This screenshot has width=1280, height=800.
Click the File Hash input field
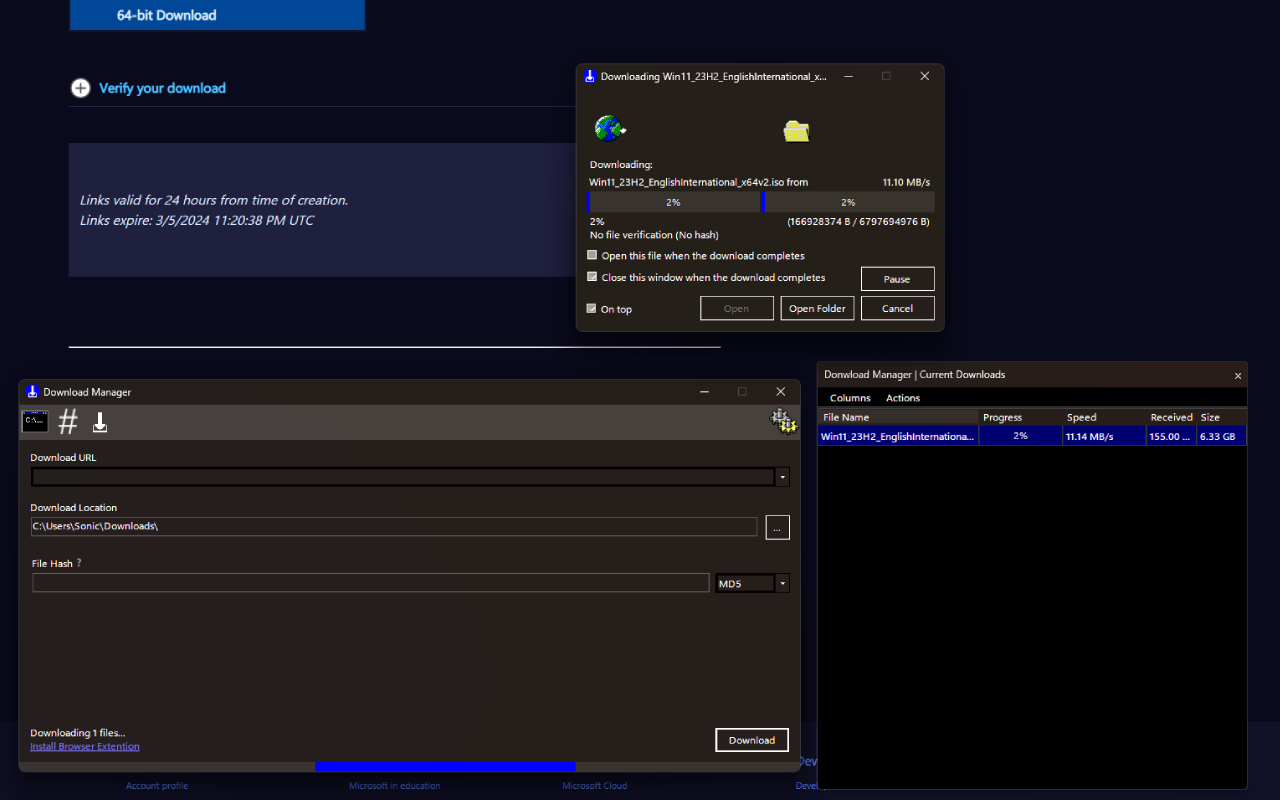[371, 583]
